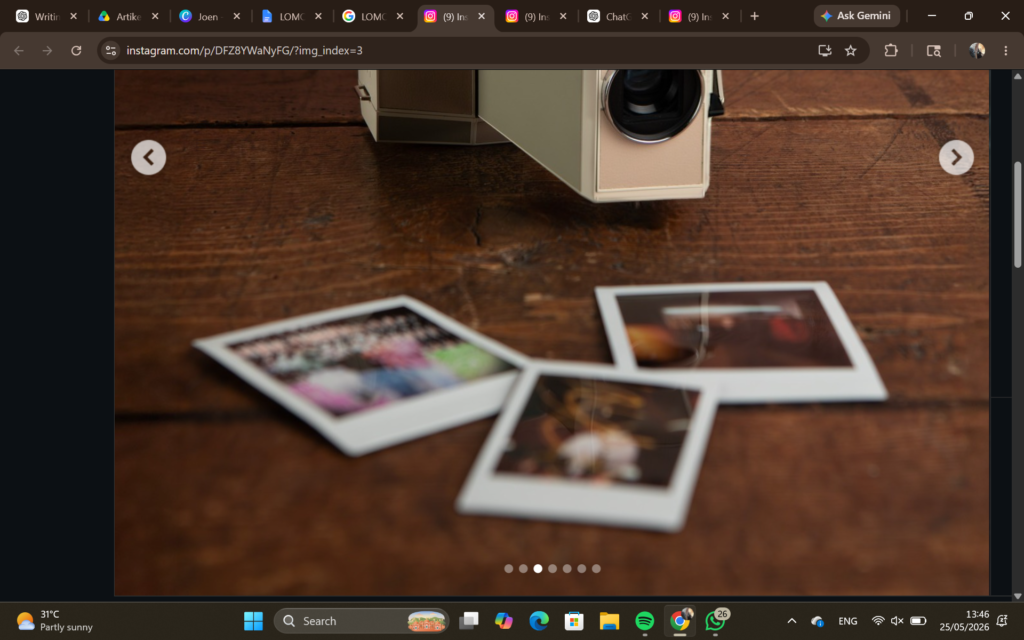1024x640 pixels.
Task: Go back to the previous carousel image
Action: tap(148, 157)
